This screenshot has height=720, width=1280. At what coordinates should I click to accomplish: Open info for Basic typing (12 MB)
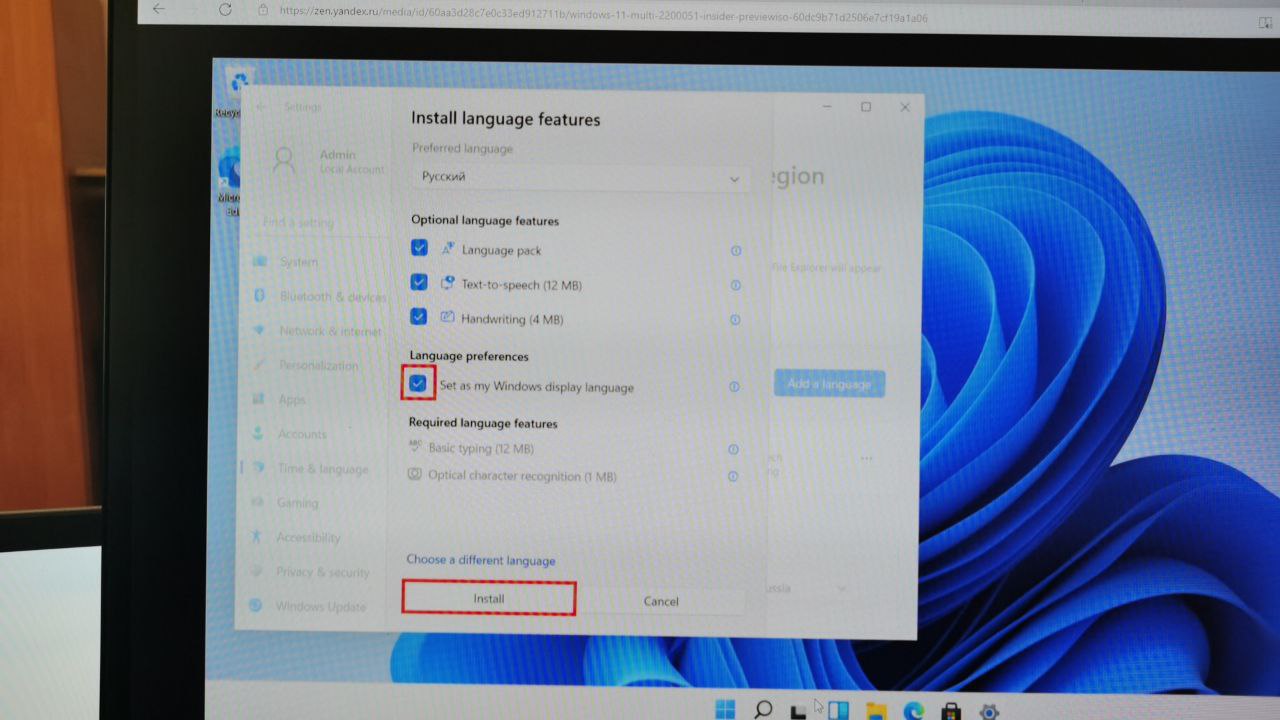pos(733,450)
